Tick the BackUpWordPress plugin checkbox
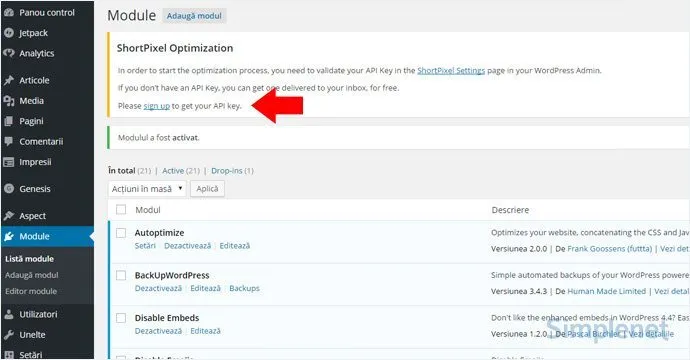This screenshot has width=690, height=360. (121, 276)
